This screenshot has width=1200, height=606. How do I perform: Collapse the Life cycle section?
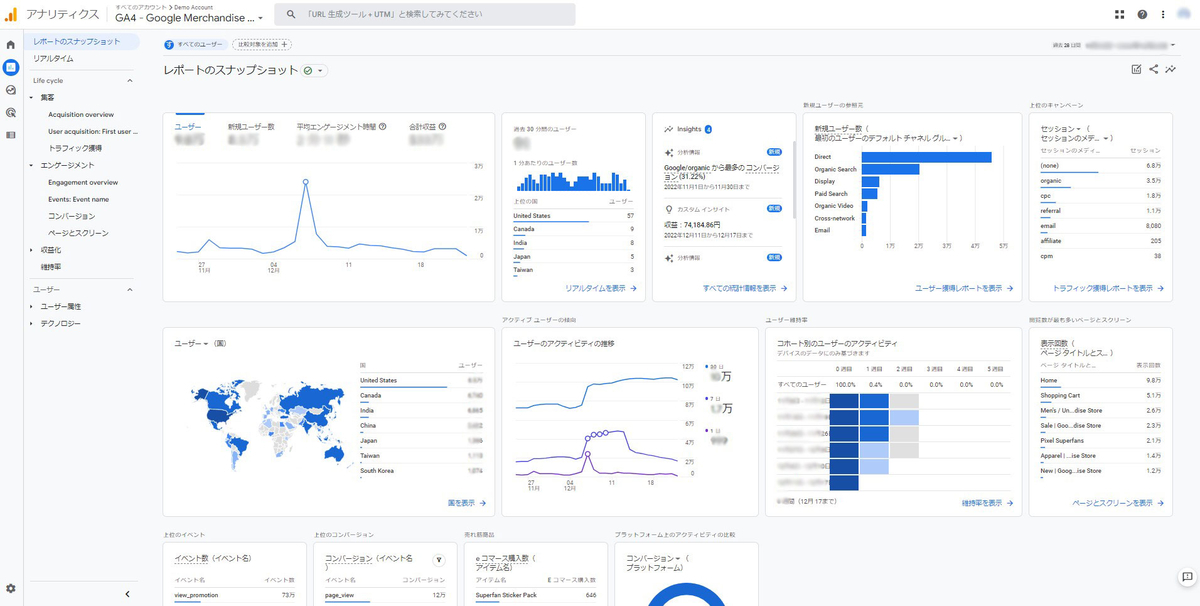click(x=129, y=80)
